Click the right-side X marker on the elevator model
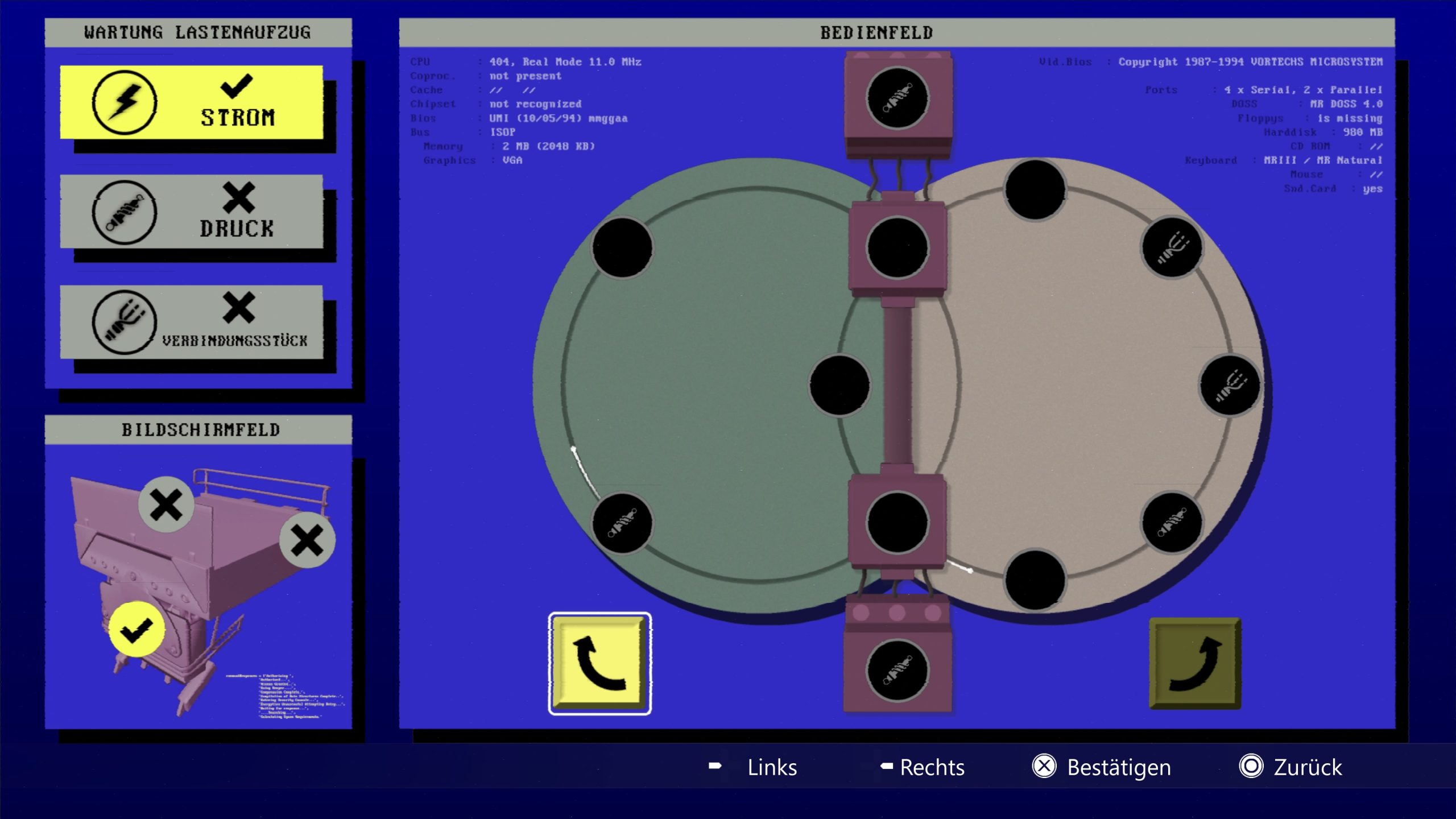 307,540
